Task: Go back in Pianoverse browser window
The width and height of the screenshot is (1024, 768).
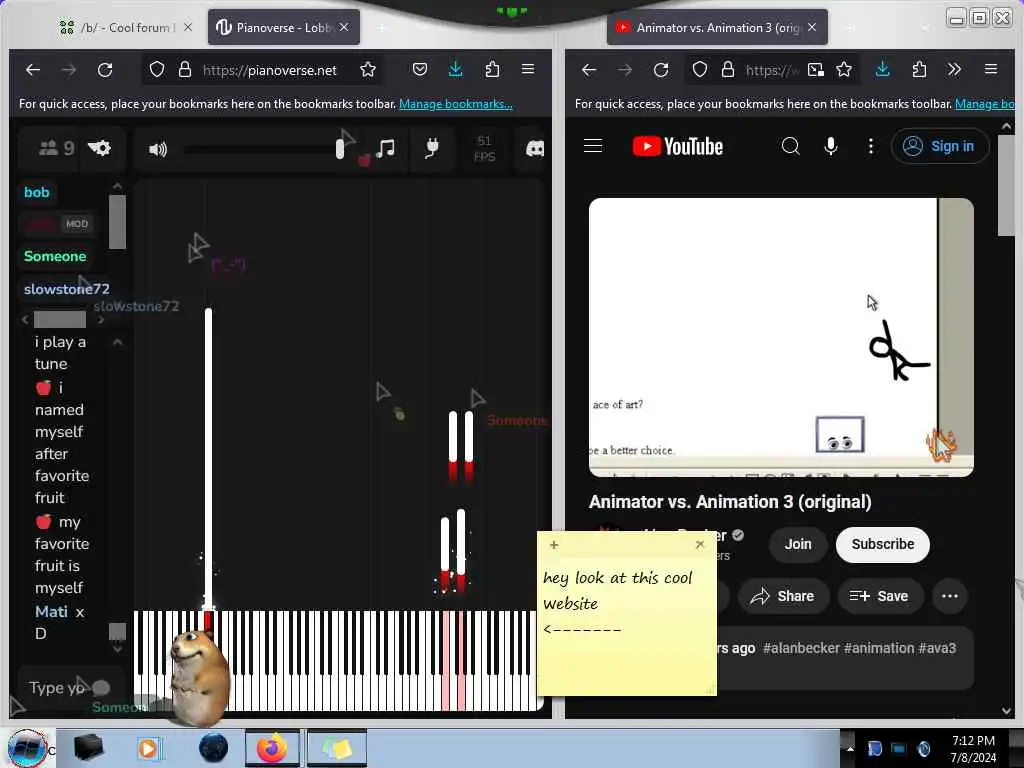Action: click(33, 70)
